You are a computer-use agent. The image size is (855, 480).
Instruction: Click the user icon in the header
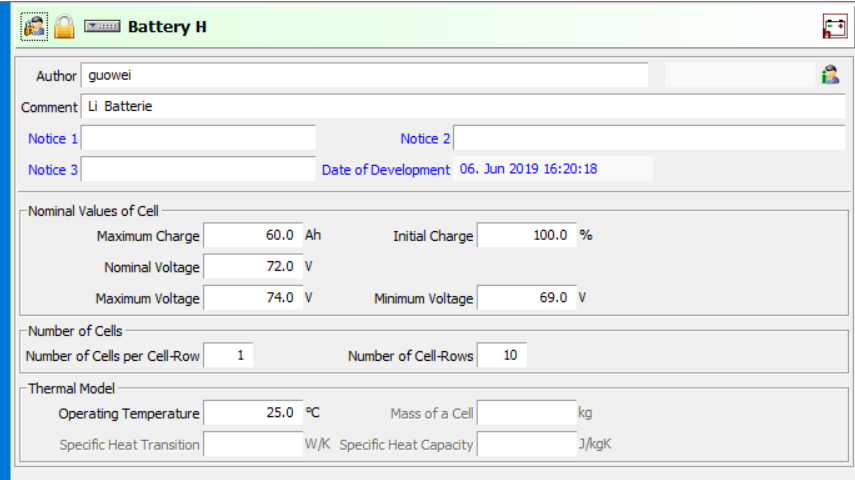(35, 26)
